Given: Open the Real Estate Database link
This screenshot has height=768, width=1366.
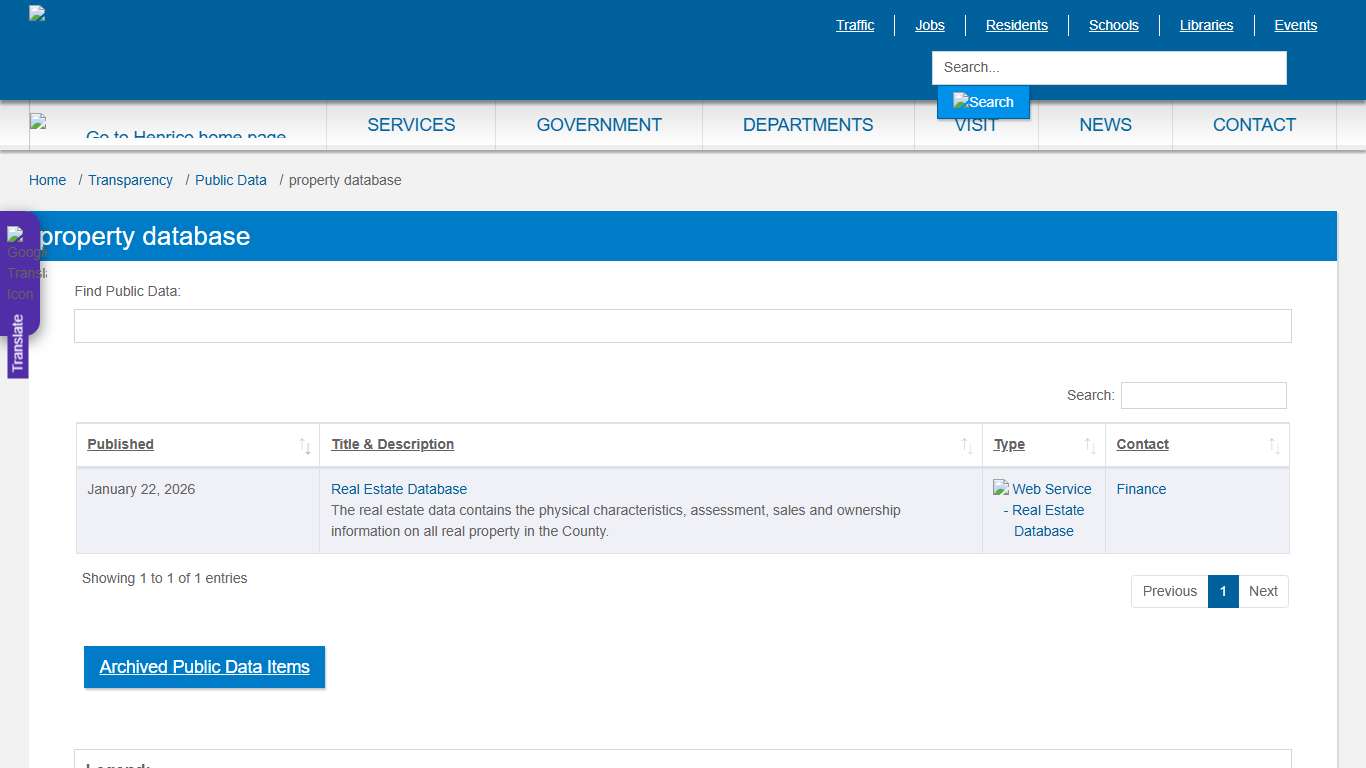Looking at the screenshot, I should [x=398, y=489].
